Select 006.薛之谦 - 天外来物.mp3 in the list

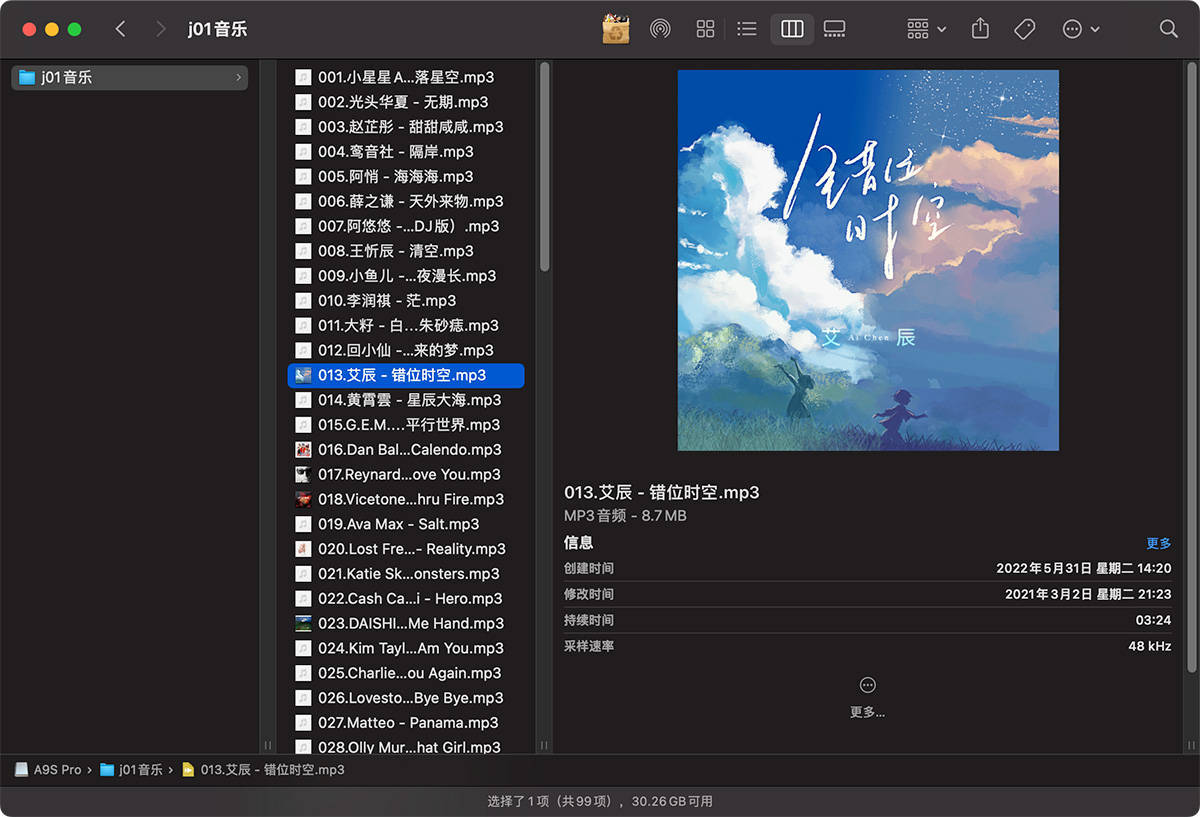tap(410, 201)
